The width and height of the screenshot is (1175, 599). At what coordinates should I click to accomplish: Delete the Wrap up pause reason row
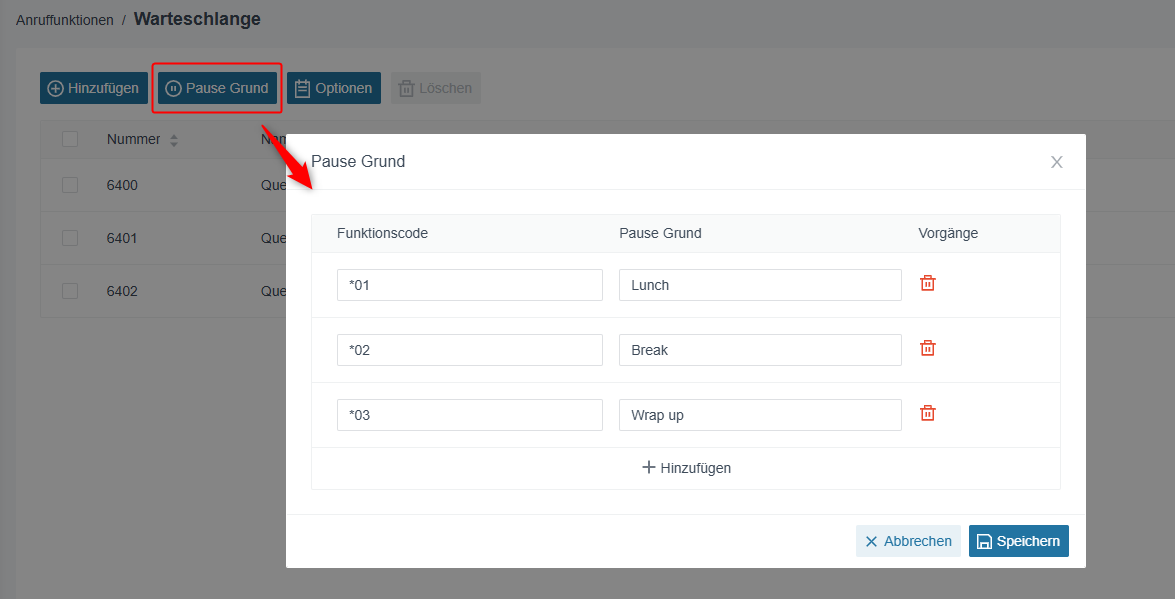928,414
